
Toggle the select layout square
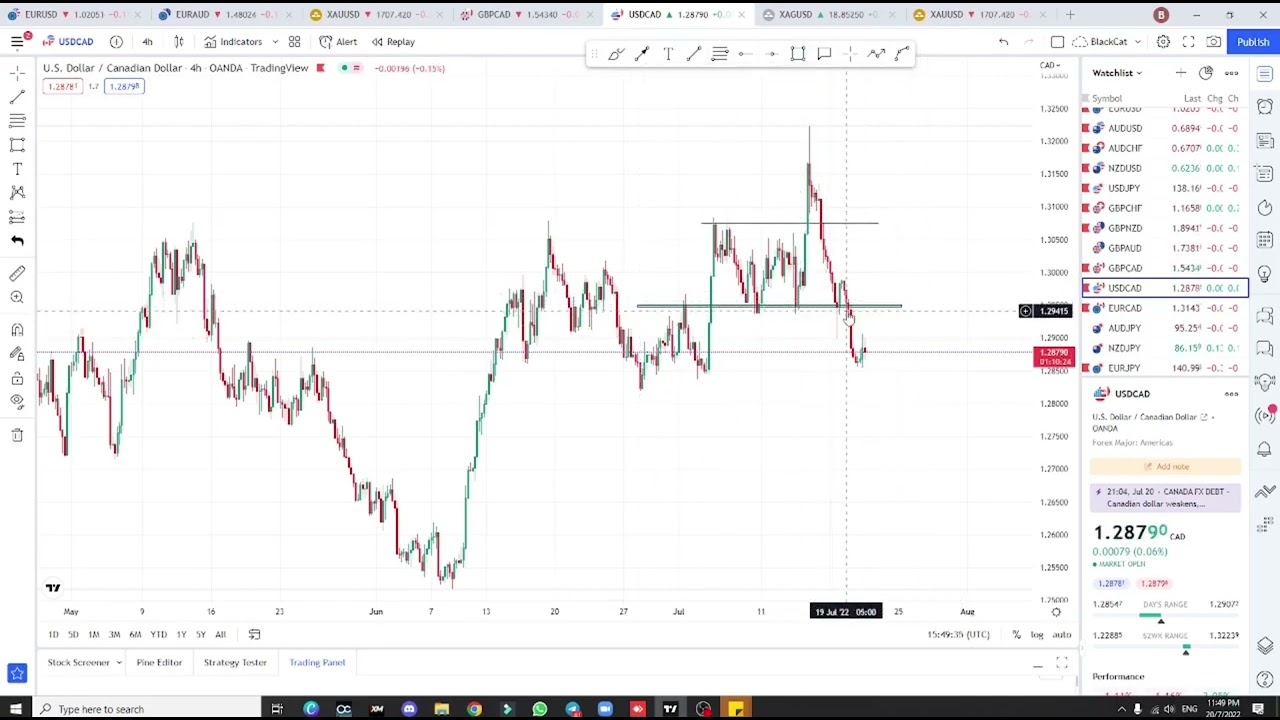[x=1057, y=42]
